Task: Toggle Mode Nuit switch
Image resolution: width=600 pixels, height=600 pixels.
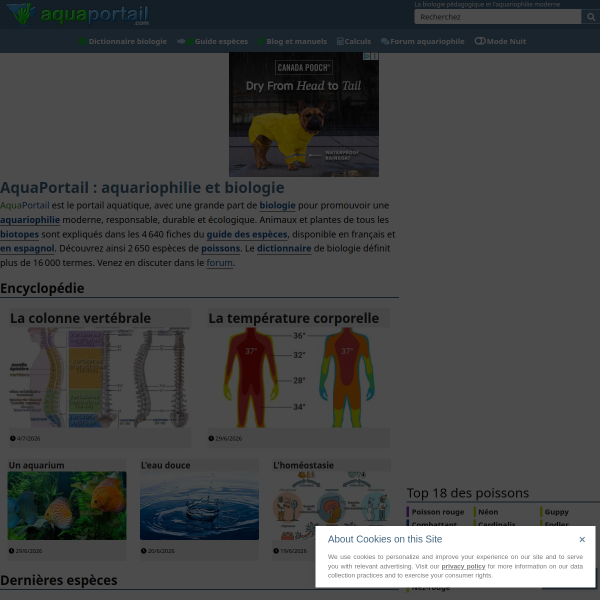Action: tap(501, 41)
